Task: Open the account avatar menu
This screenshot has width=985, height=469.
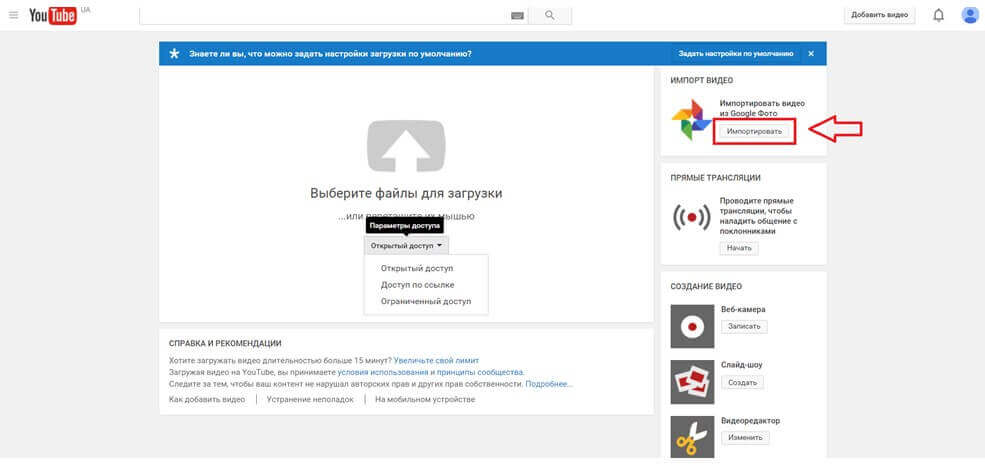Action: coord(969,15)
